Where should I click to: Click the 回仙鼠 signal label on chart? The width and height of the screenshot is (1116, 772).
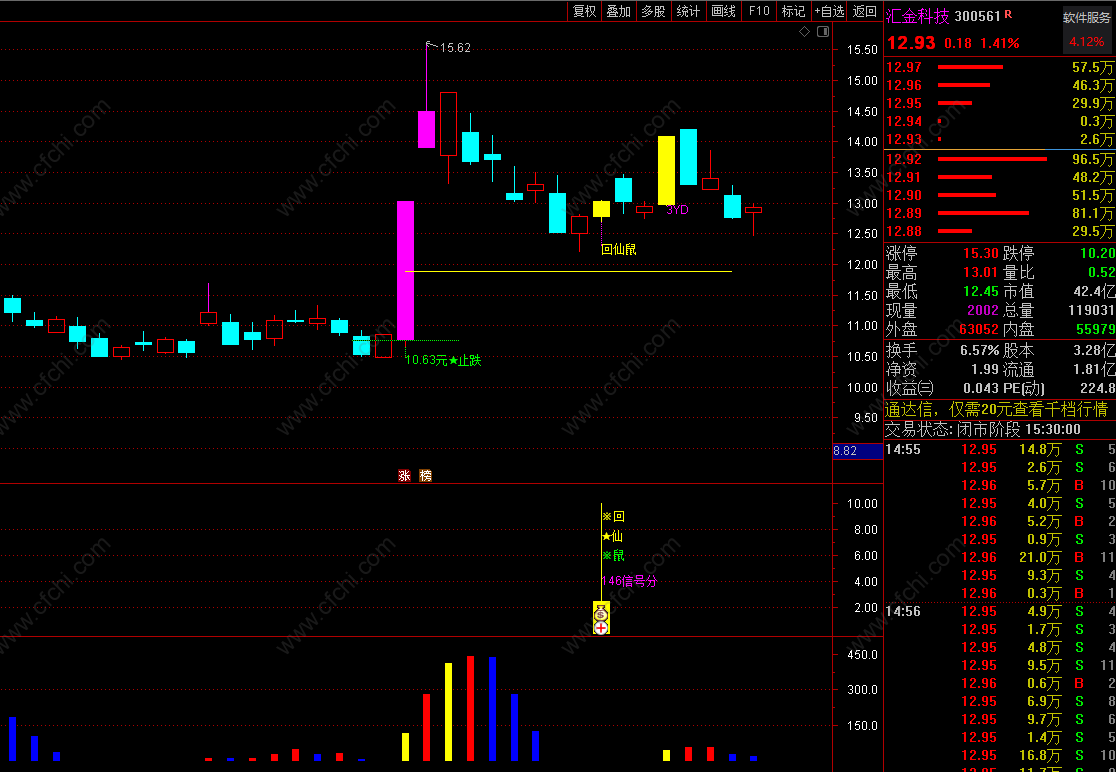pos(618,249)
